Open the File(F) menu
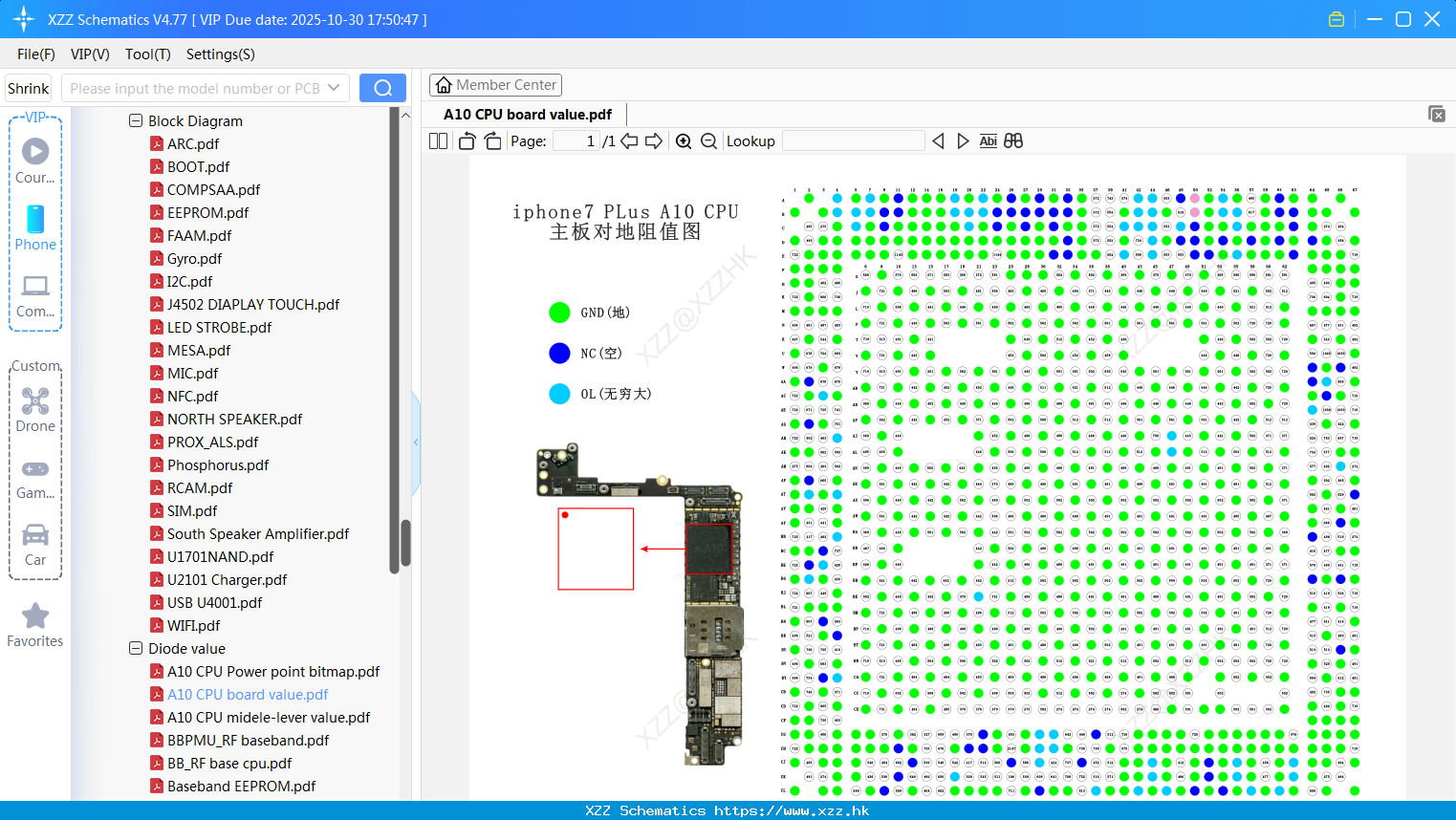Viewport: 1456px width, 820px height. 36,54
